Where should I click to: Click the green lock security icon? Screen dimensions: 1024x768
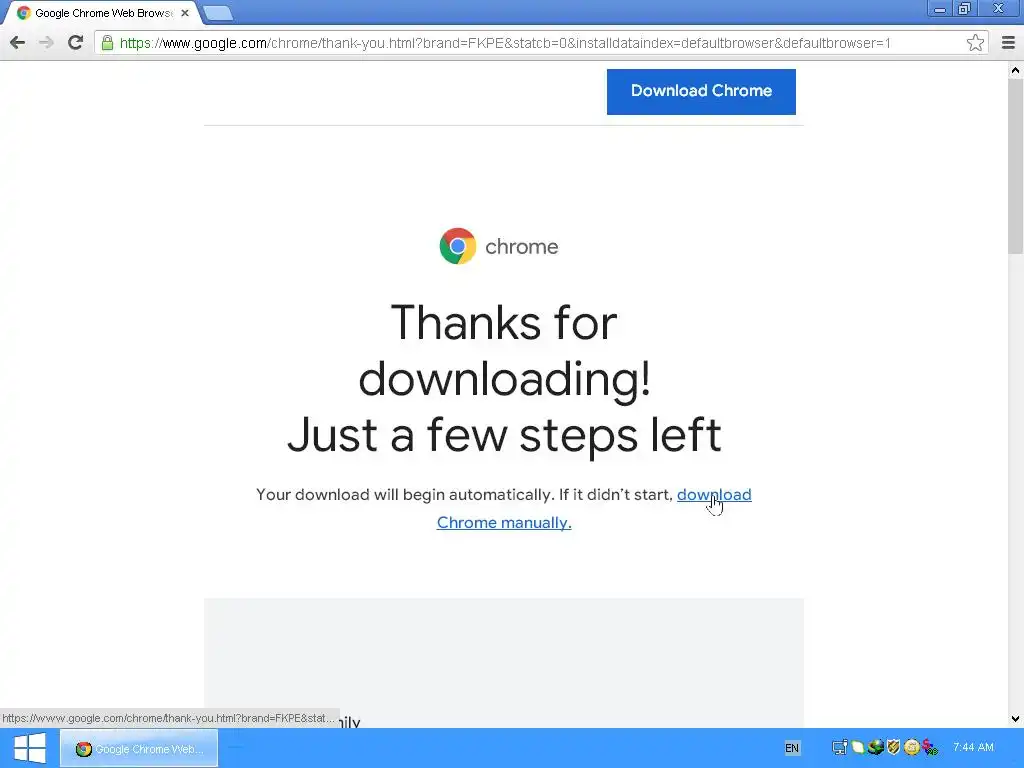[107, 42]
